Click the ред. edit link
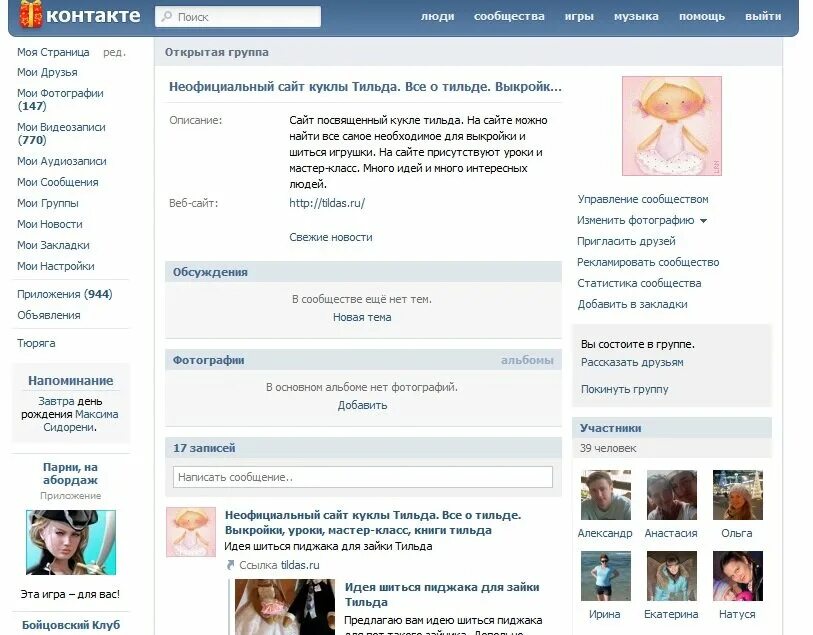Viewport: 813px width, 635px height. point(114,52)
